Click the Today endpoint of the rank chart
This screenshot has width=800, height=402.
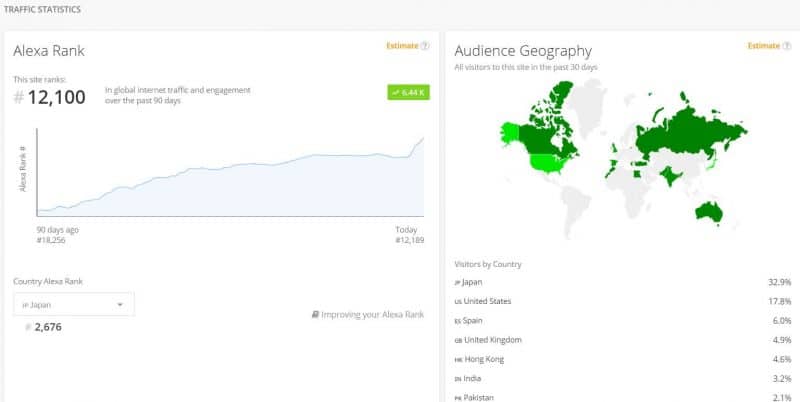coord(407,230)
